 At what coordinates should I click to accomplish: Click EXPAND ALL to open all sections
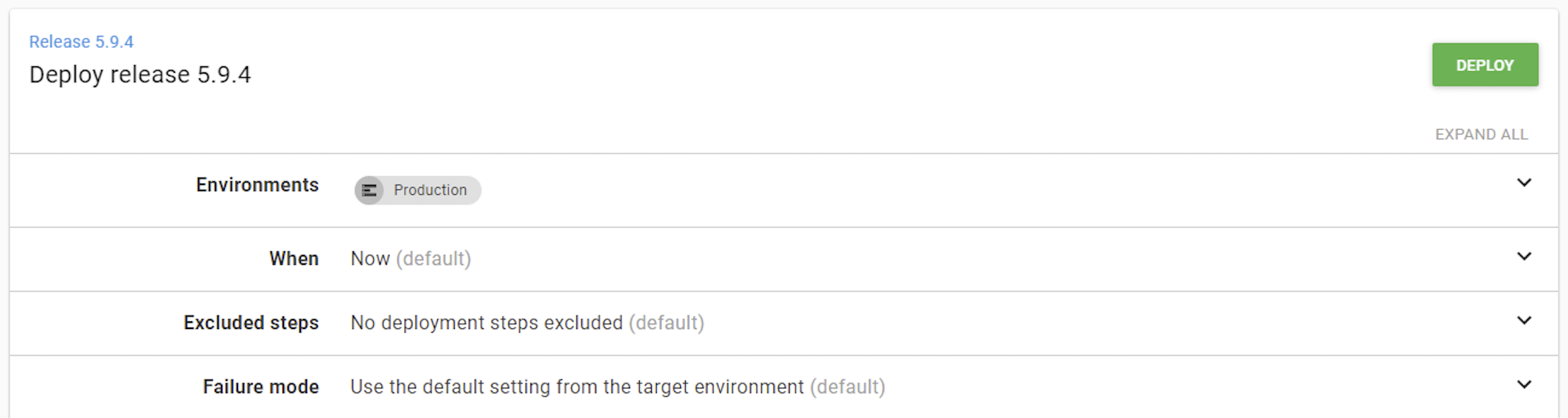tap(1481, 134)
